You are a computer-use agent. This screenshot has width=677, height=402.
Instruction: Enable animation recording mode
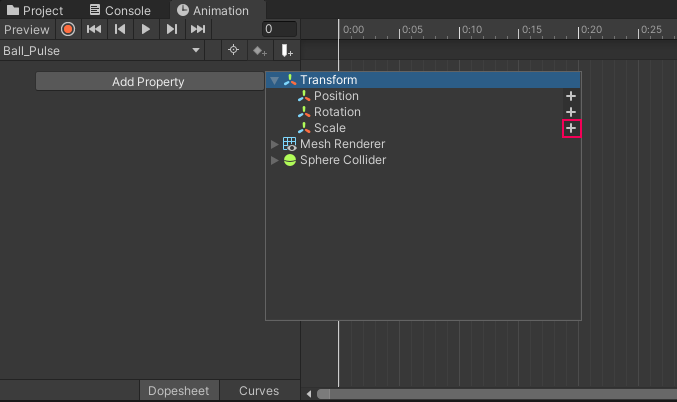click(68, 29)
